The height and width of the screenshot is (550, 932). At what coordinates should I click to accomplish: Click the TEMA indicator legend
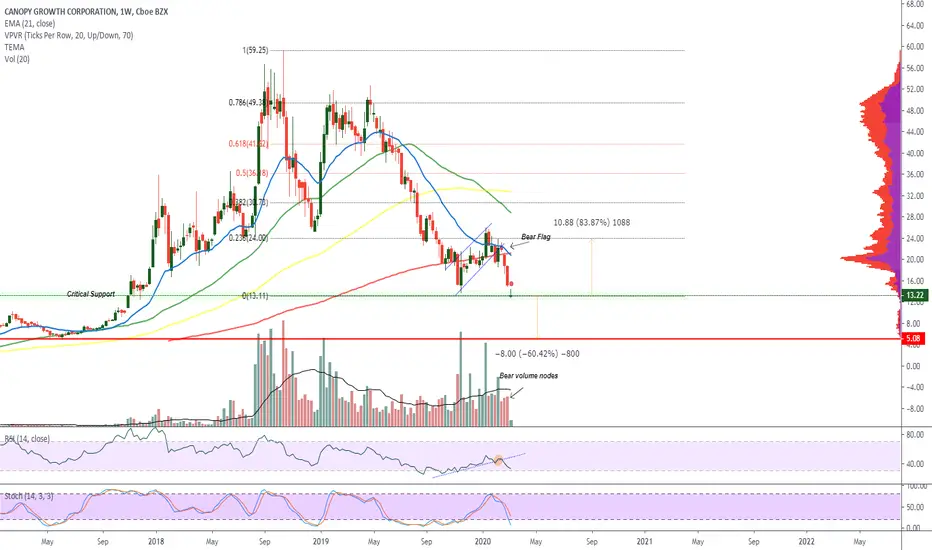14,48
